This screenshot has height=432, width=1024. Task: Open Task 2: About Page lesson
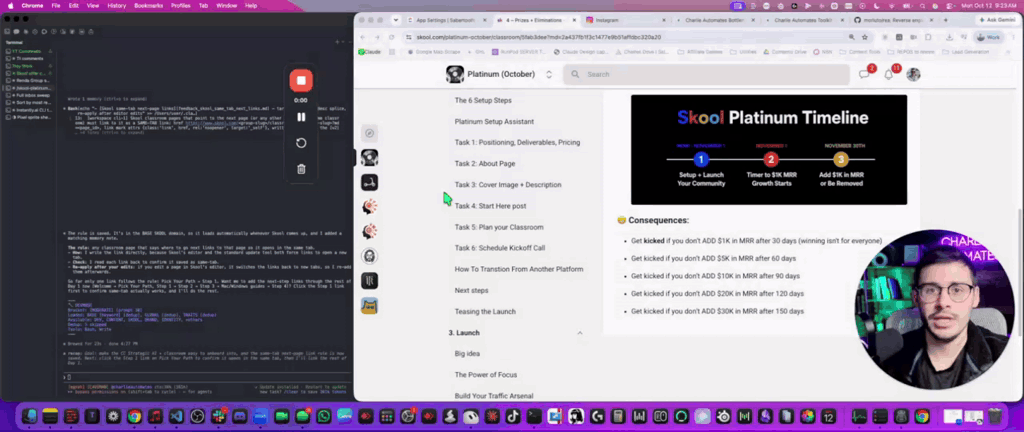[x=485, y=164]
